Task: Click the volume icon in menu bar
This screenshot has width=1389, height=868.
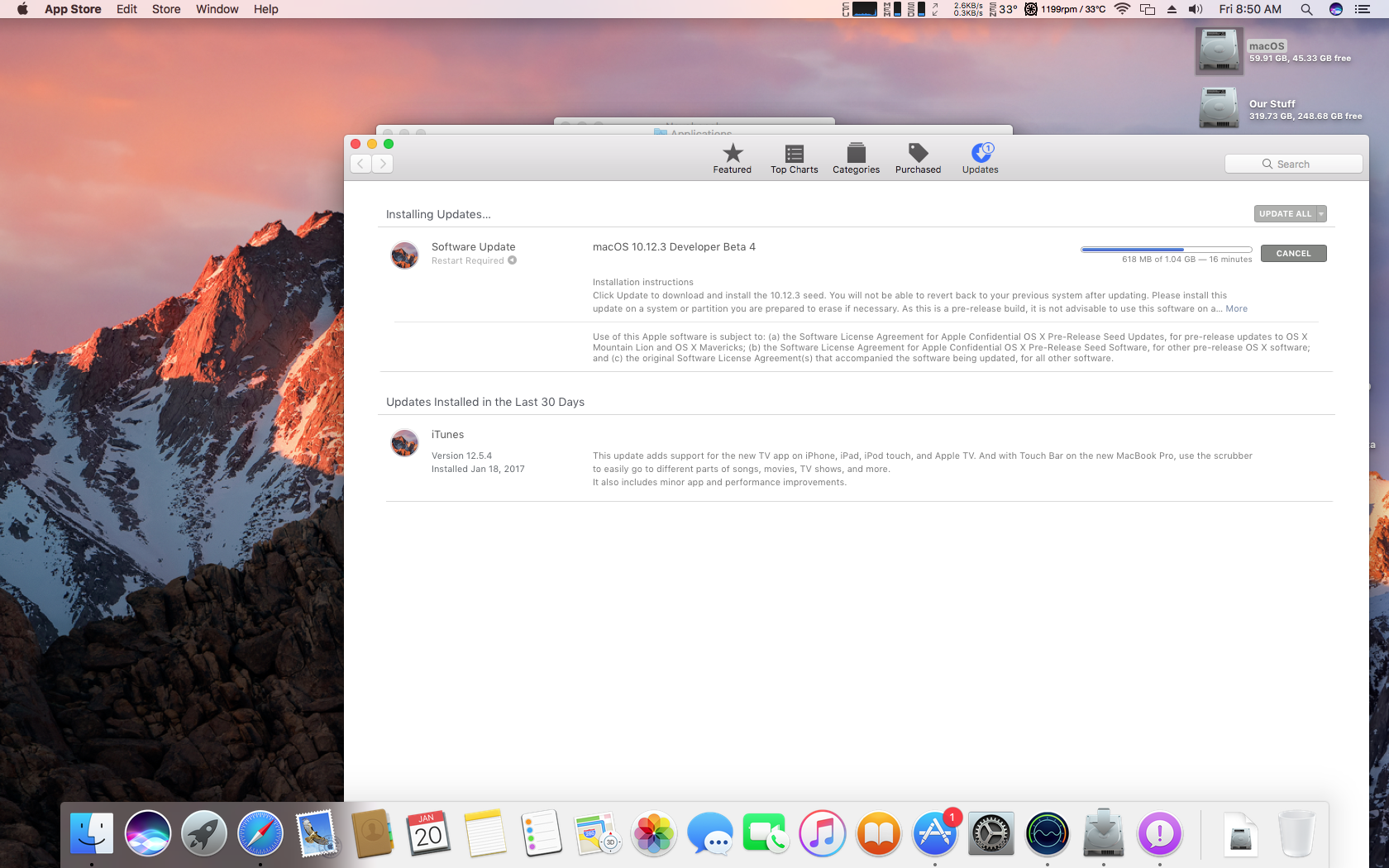Action: (1196, 9)
